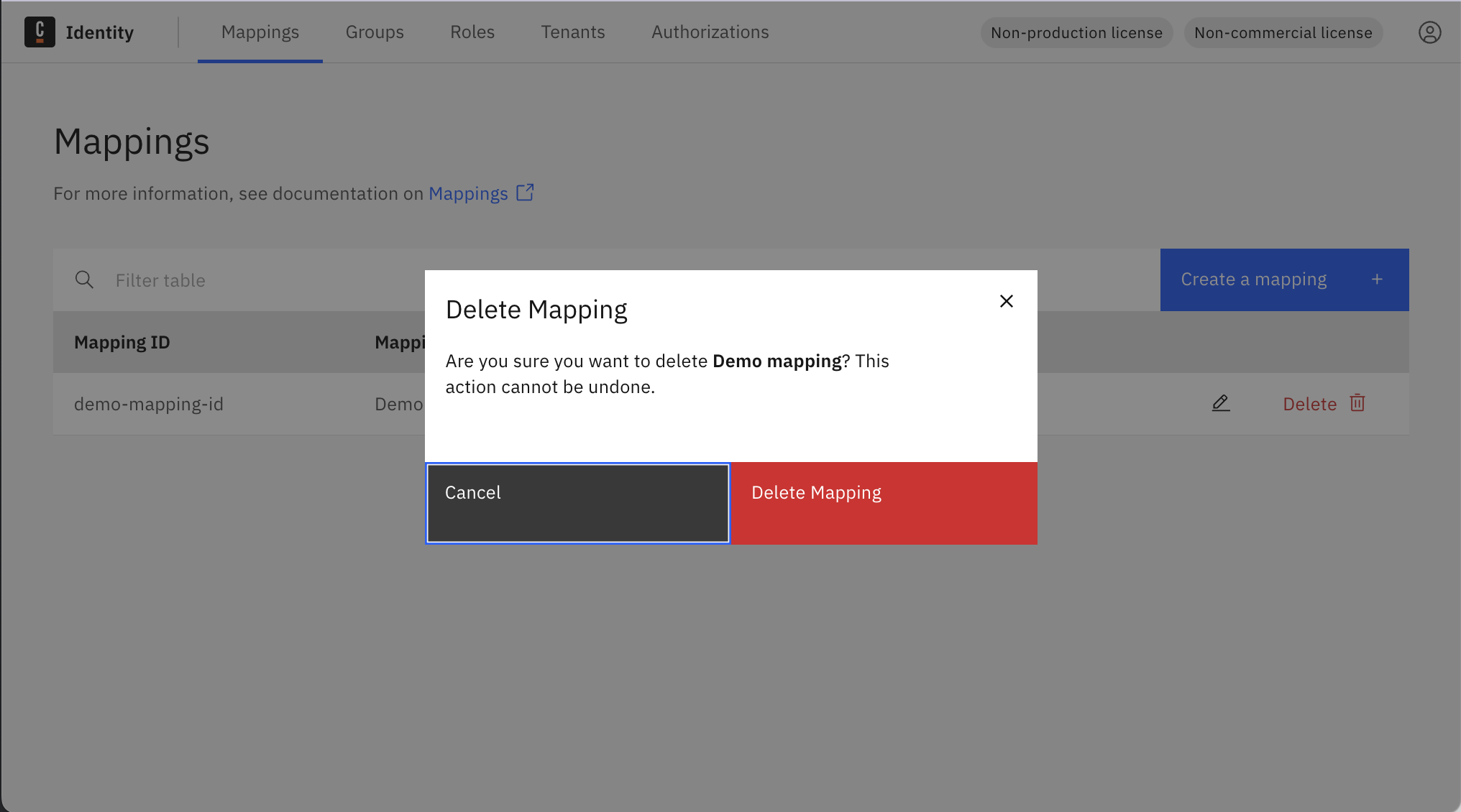
Task: Follow the Mappings documentation link
Action: coord(468,193)
